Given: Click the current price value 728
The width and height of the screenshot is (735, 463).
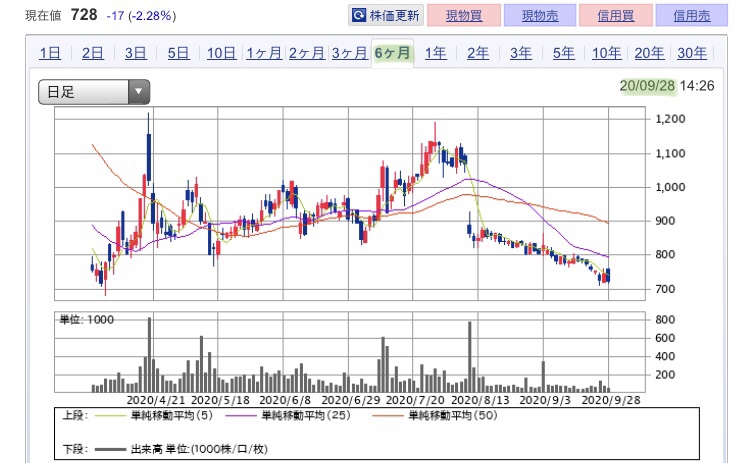Looking at the screenshot, I should click(x=84, y=15).
